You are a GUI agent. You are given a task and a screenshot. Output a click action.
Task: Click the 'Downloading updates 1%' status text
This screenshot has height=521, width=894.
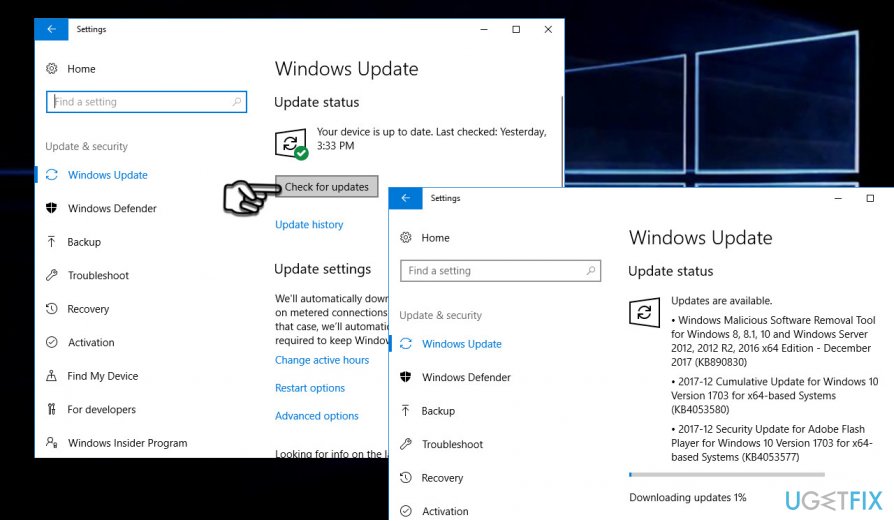click(688, 497)
